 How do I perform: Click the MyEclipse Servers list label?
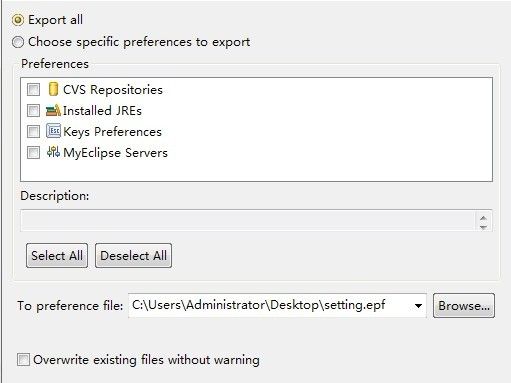coord(115,153)
